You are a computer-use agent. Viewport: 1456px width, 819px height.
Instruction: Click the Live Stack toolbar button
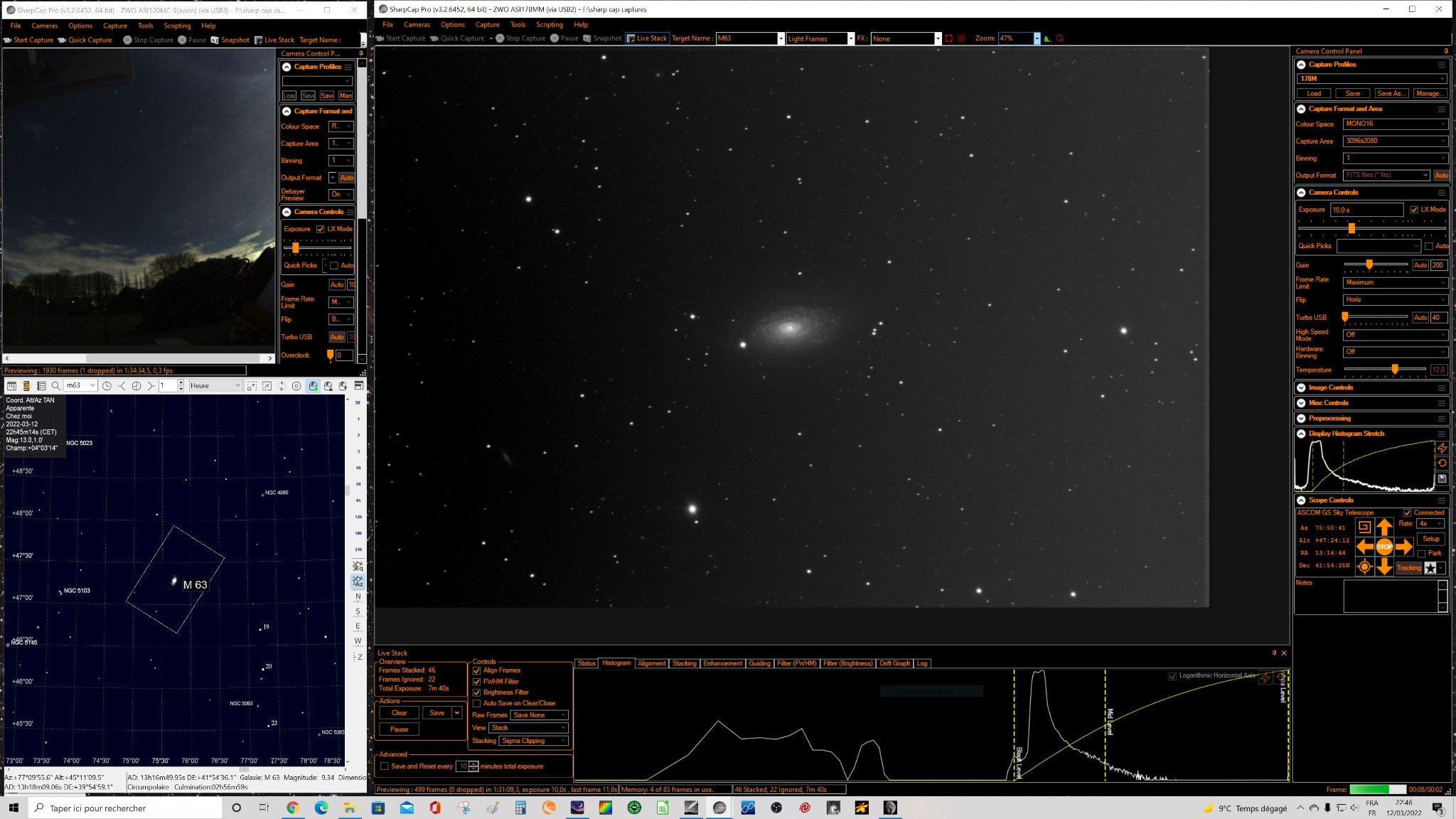[x=647, y=38]
